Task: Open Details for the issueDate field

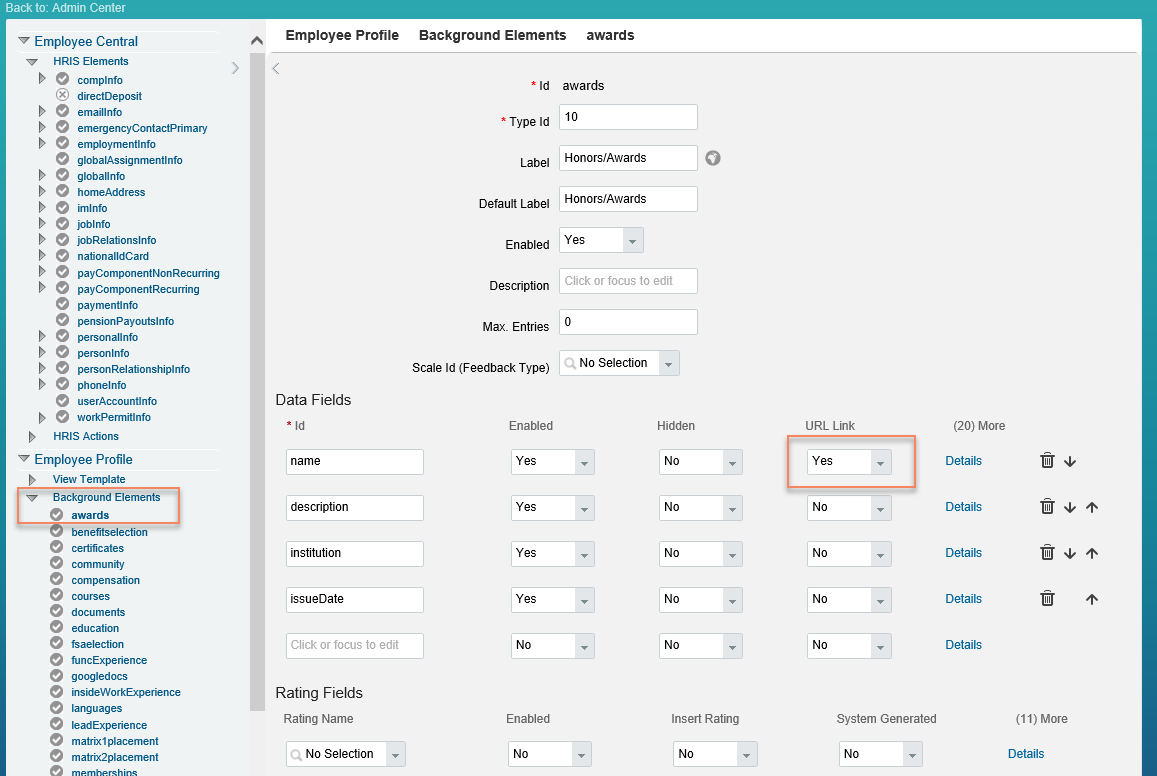Action: pyautogui.click(x=964, y=599)
